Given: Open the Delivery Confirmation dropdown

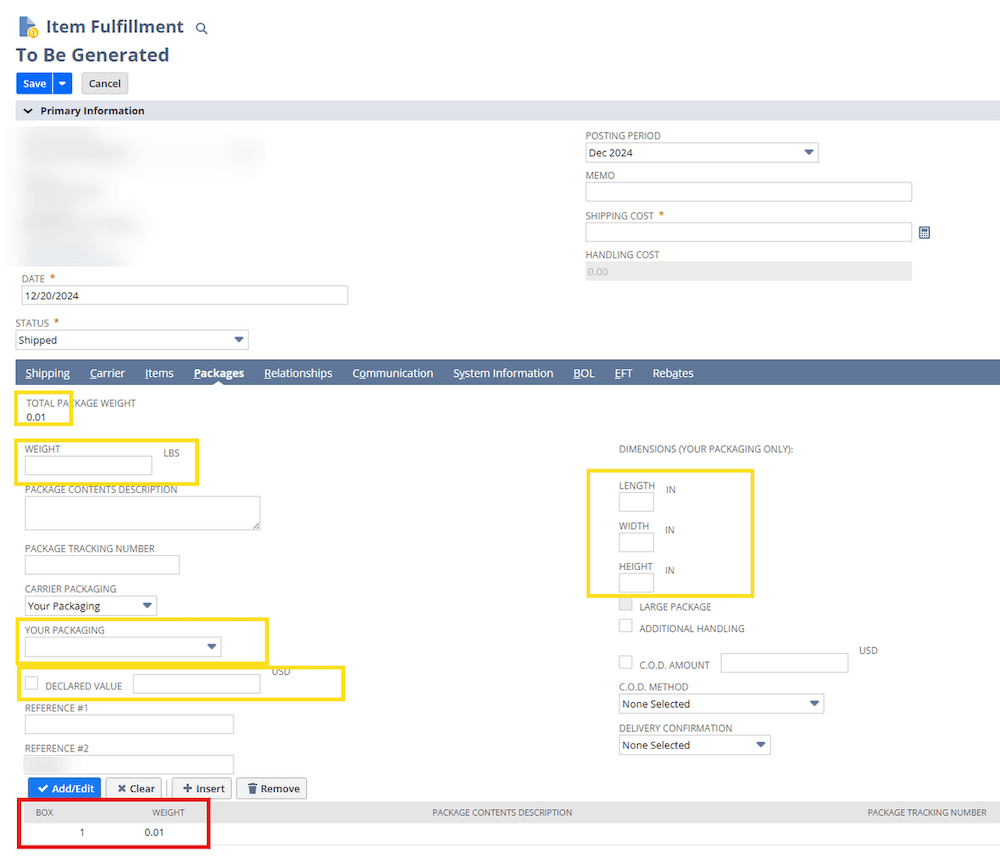Looking at the screenshot, I should [x=695, y=745].
